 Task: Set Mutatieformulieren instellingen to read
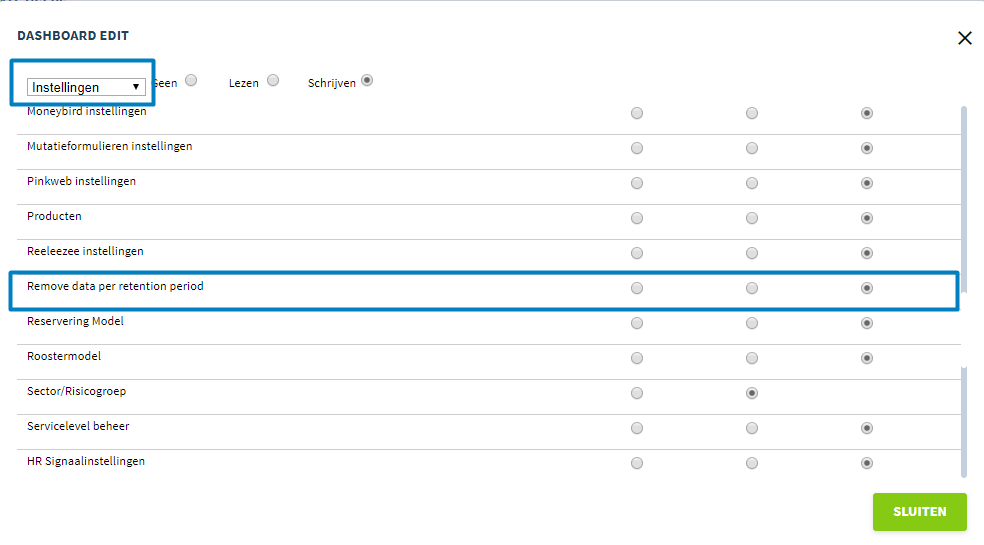(x=752, y=148)
